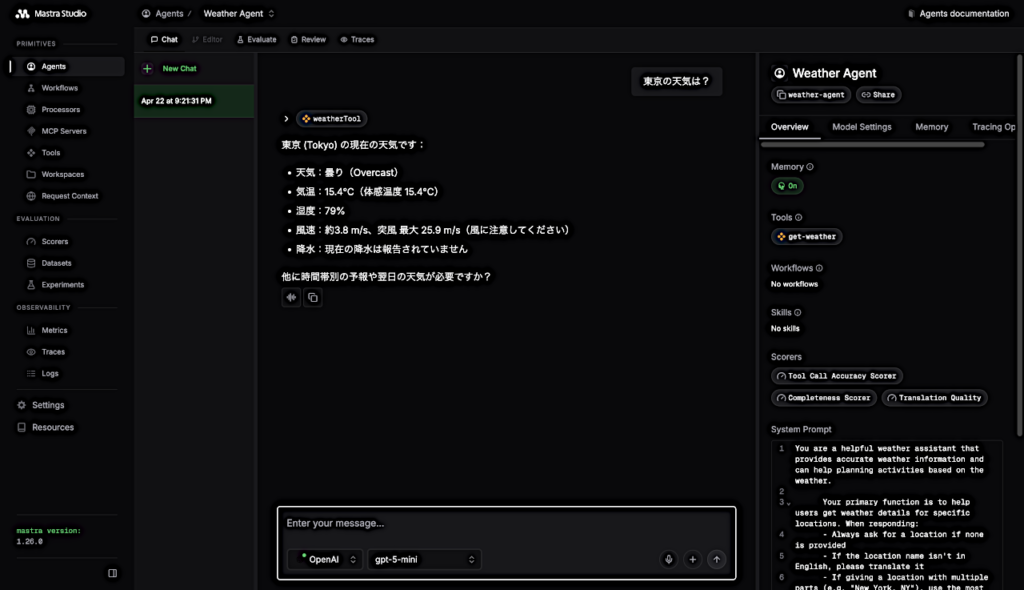Click the microphone icon in message box

668,560
